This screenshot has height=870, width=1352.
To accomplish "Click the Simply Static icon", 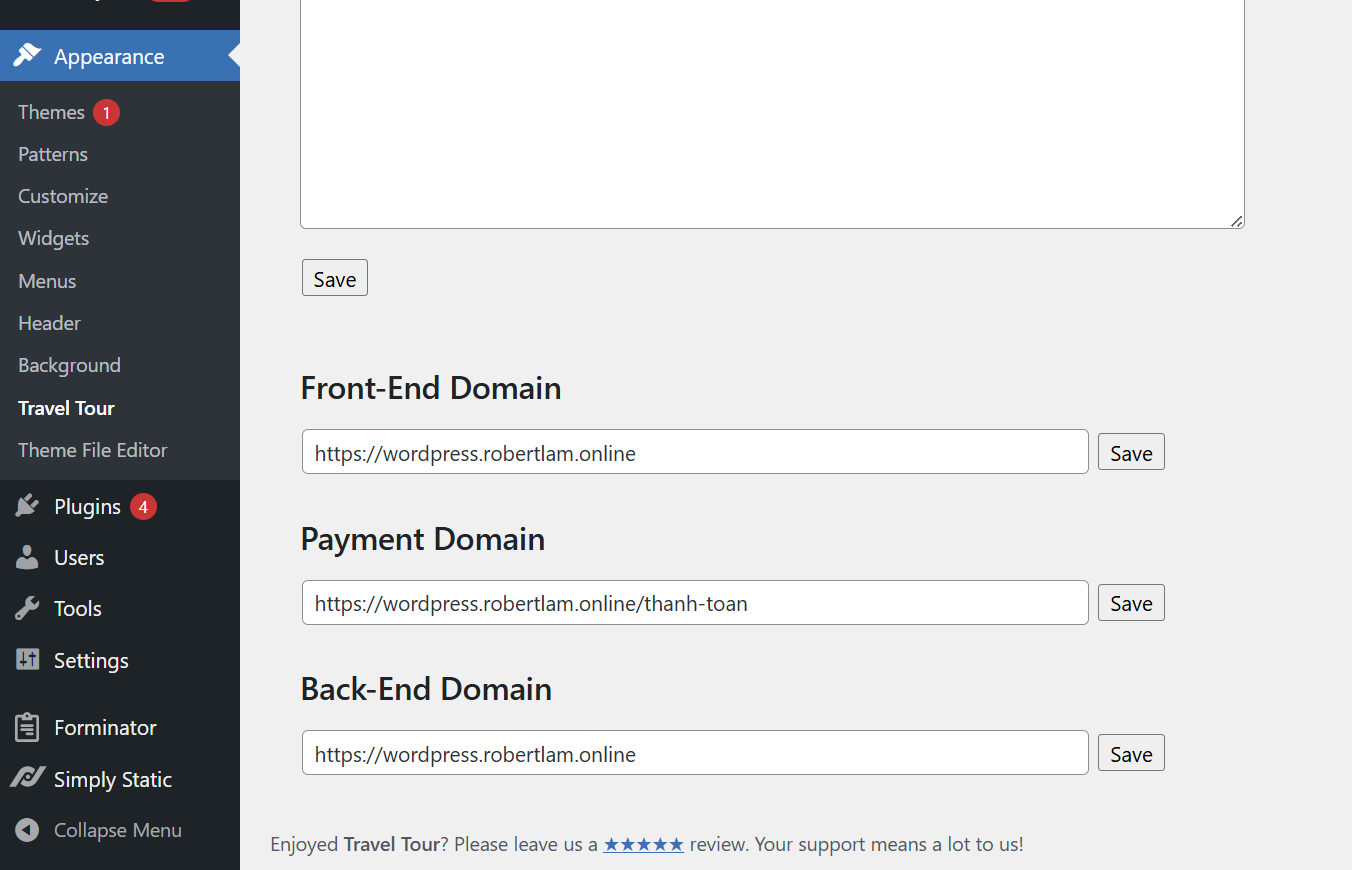I will [27, 779].
